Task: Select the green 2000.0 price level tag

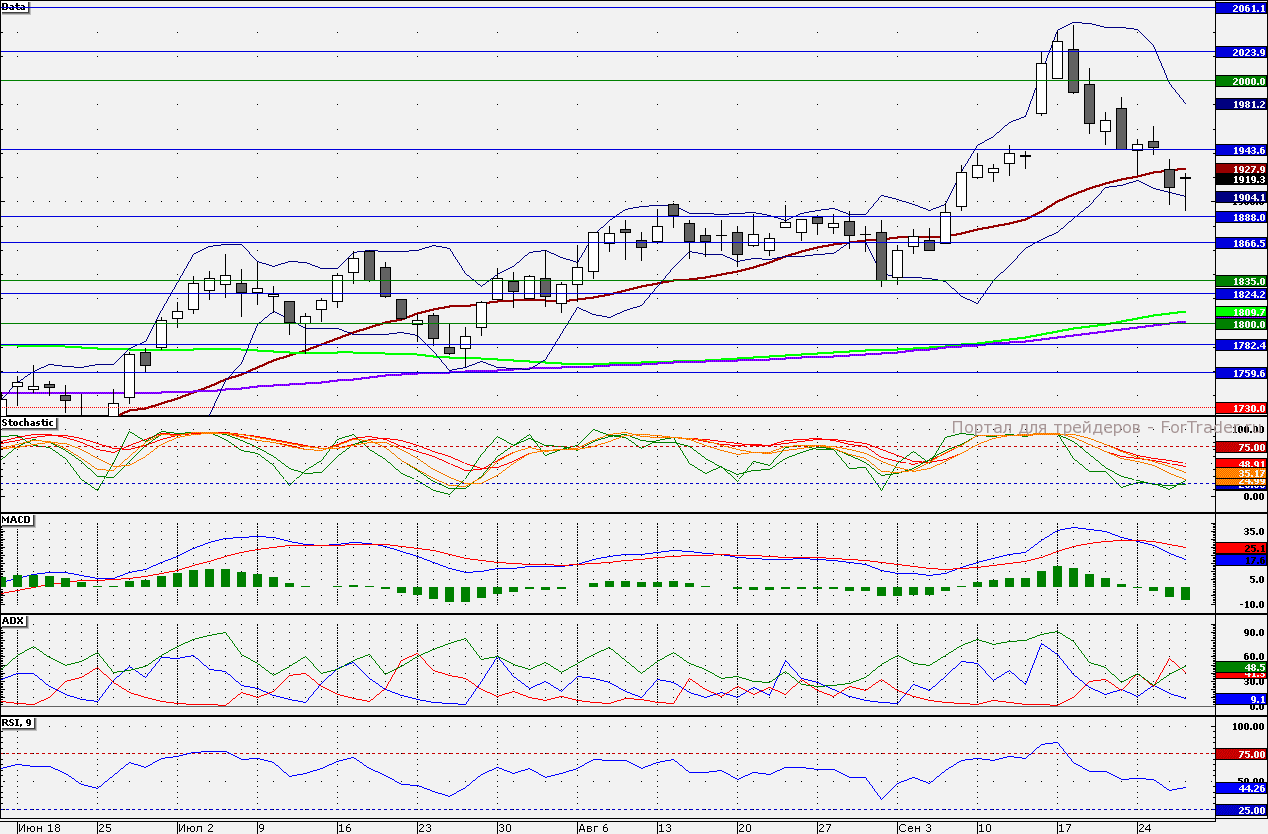Action: click(x=1241, y=81)
